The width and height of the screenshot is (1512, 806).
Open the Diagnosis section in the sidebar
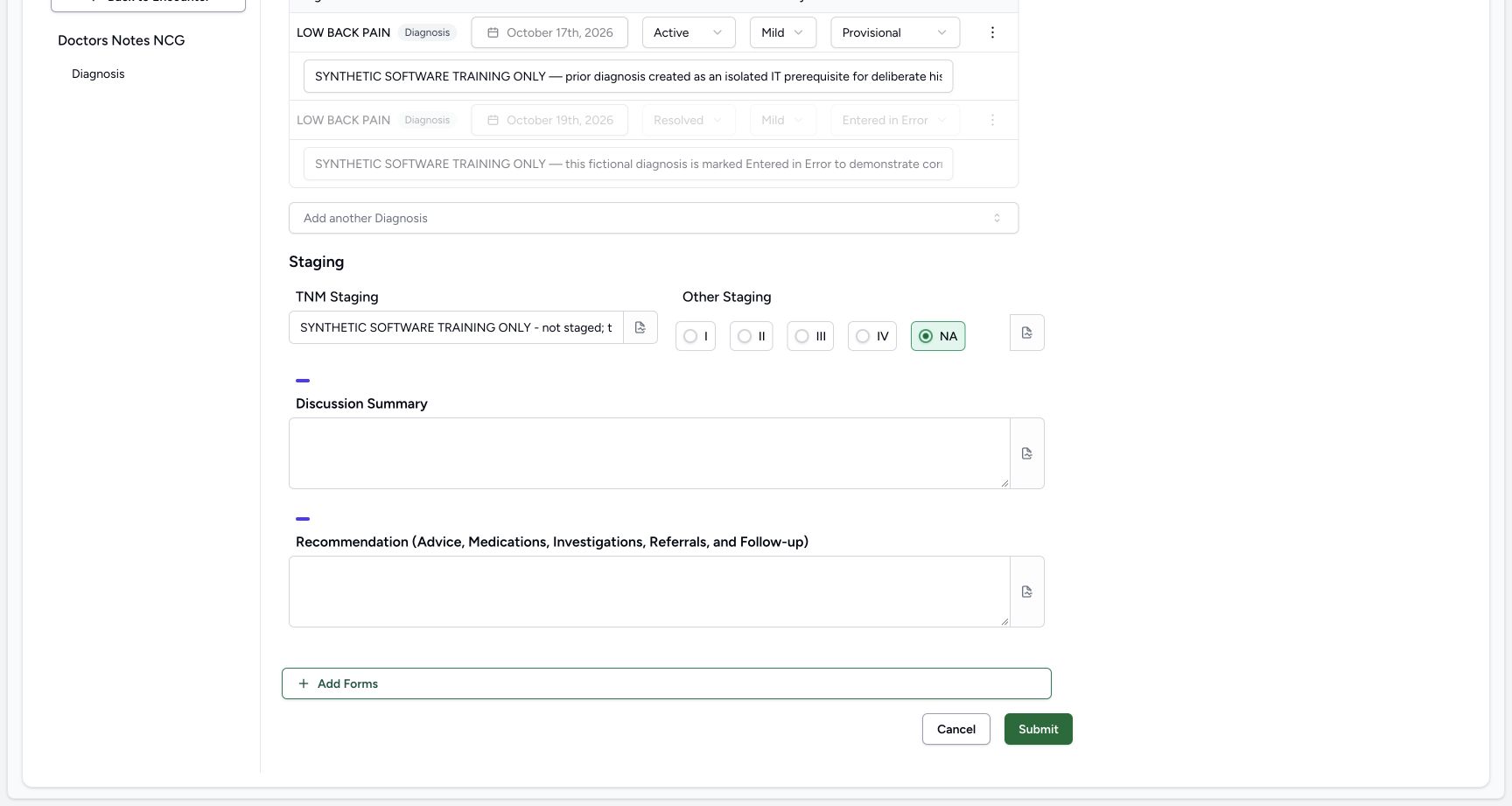point(98,74)
